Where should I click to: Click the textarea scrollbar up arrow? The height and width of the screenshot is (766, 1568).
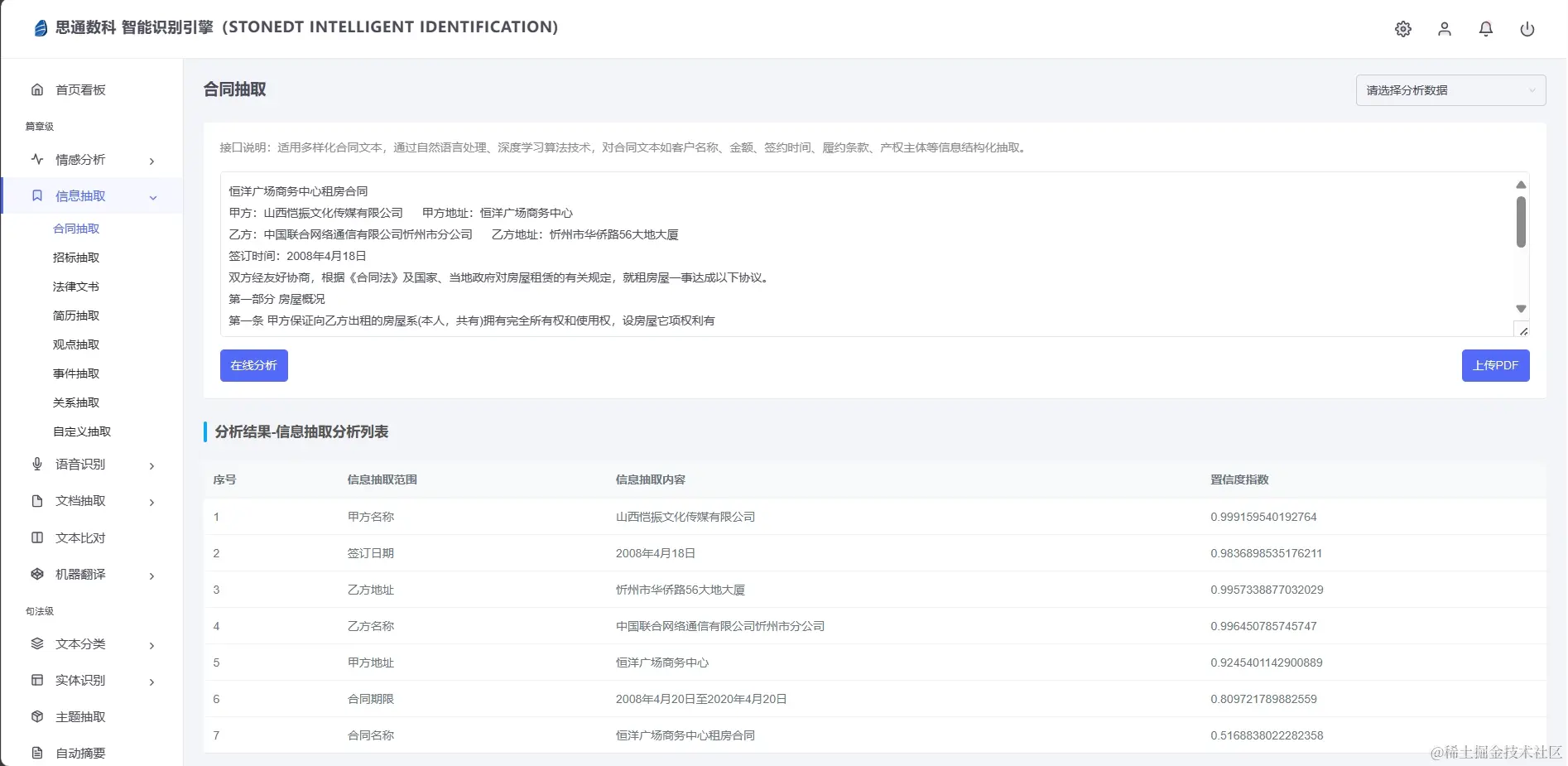(1521, 185)
